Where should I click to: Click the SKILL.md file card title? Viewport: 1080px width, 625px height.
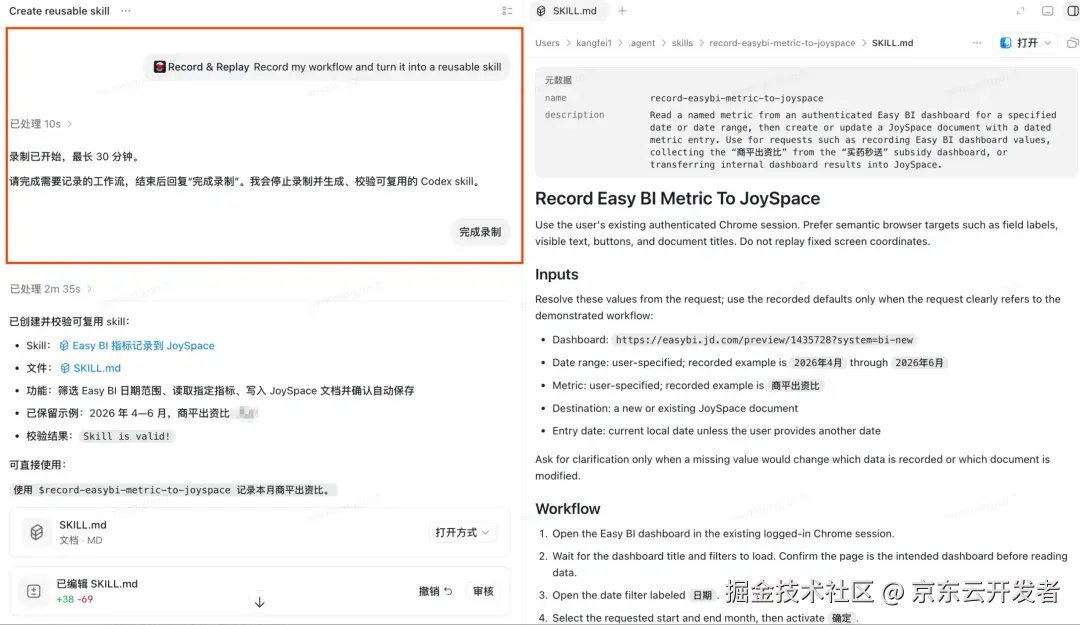[83, 525]
